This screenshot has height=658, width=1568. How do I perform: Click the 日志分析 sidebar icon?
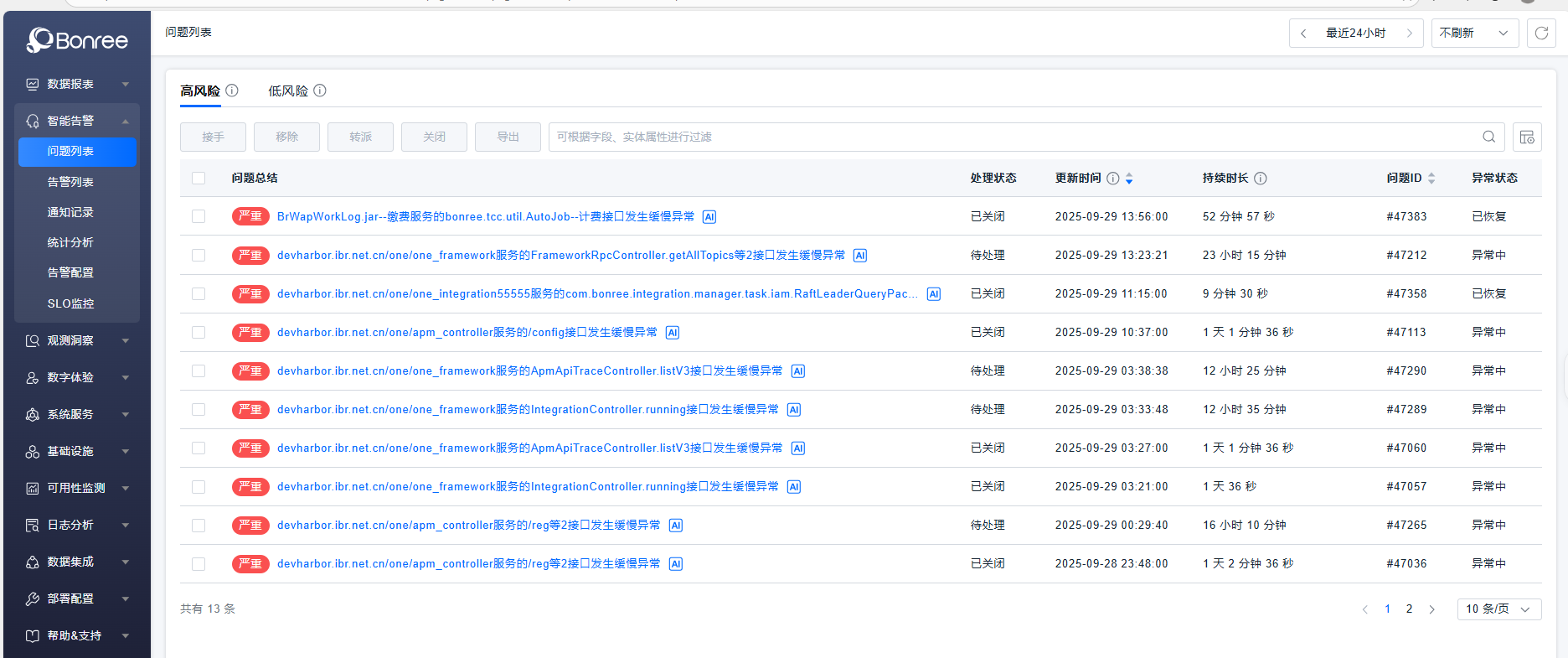coord(33,525)
